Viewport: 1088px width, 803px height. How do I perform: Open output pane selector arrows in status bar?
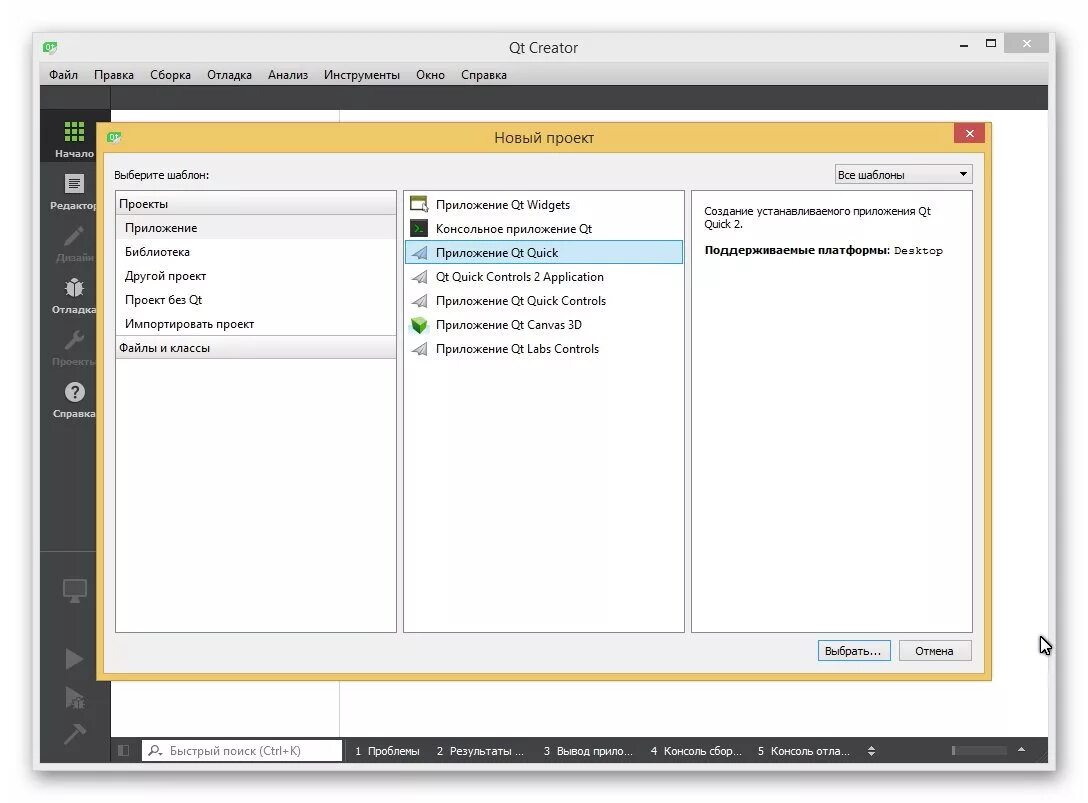point(872,751)
